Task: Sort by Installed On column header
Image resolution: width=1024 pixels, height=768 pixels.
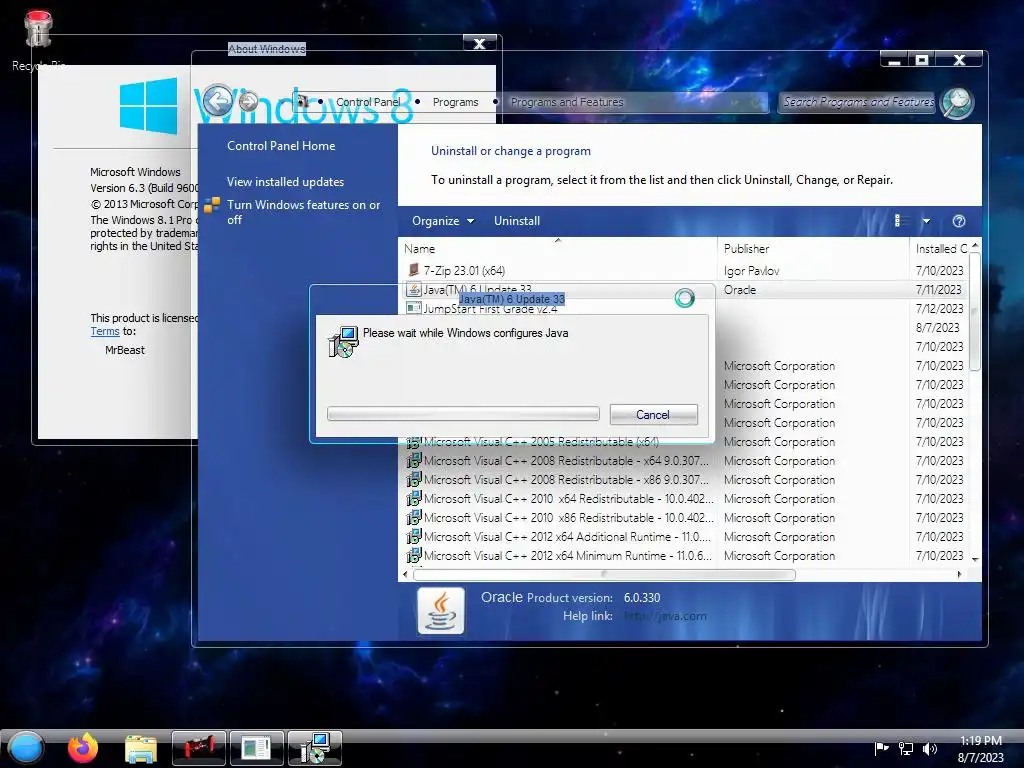Action: point(938,249)
